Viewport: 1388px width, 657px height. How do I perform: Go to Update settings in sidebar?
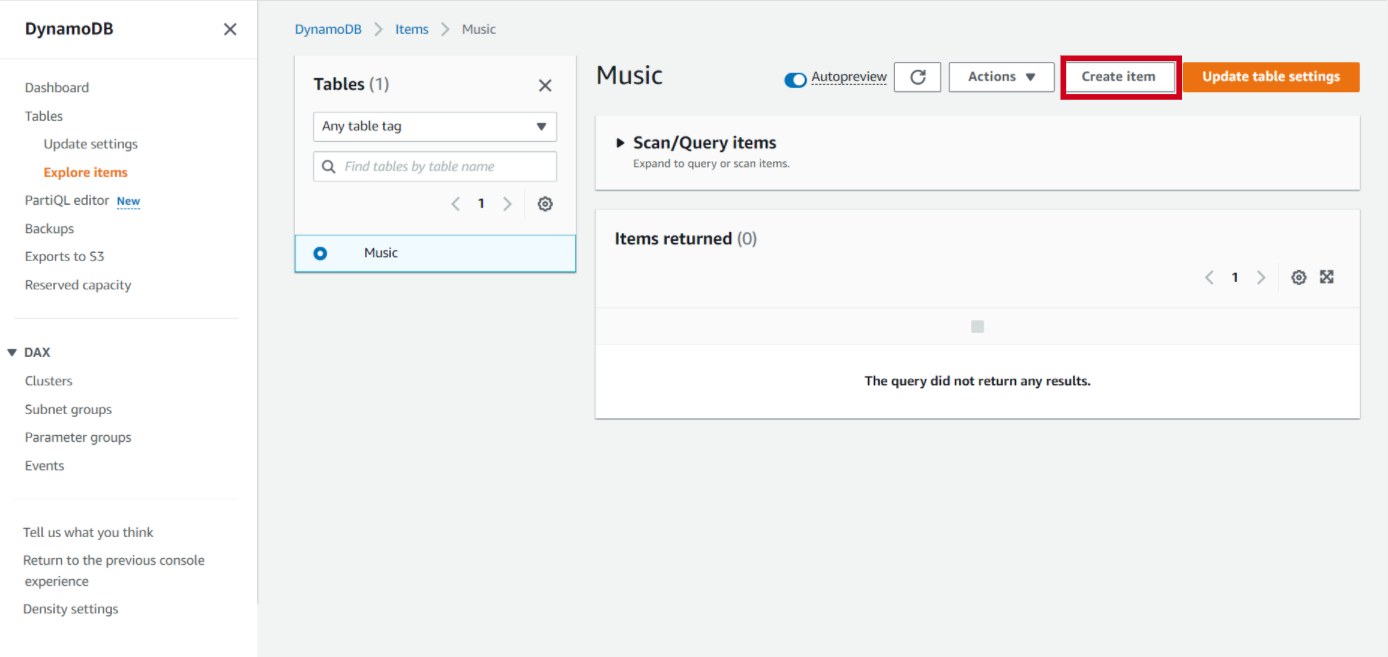click(x=91, y=144)
